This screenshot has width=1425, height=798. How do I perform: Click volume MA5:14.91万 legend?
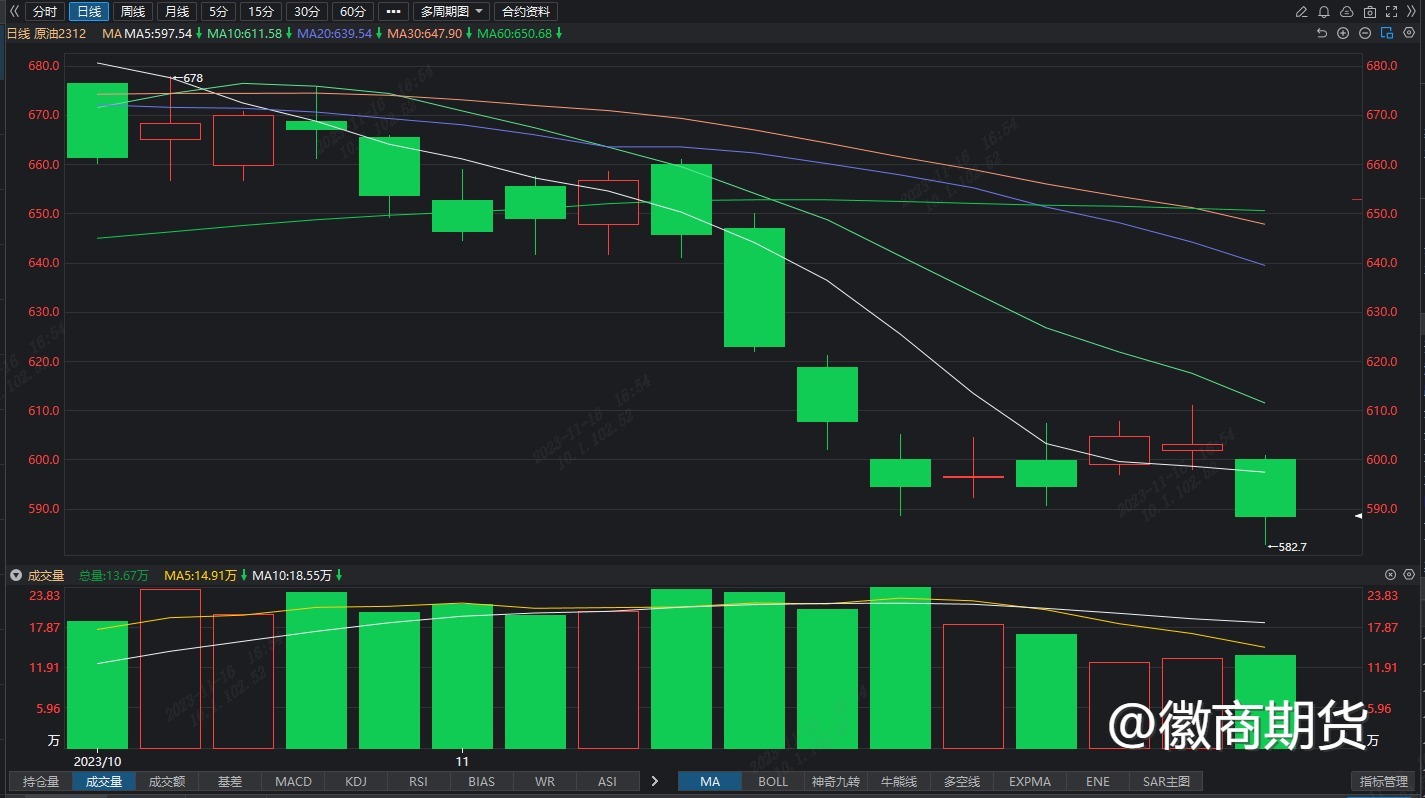(x=200, y=575)
